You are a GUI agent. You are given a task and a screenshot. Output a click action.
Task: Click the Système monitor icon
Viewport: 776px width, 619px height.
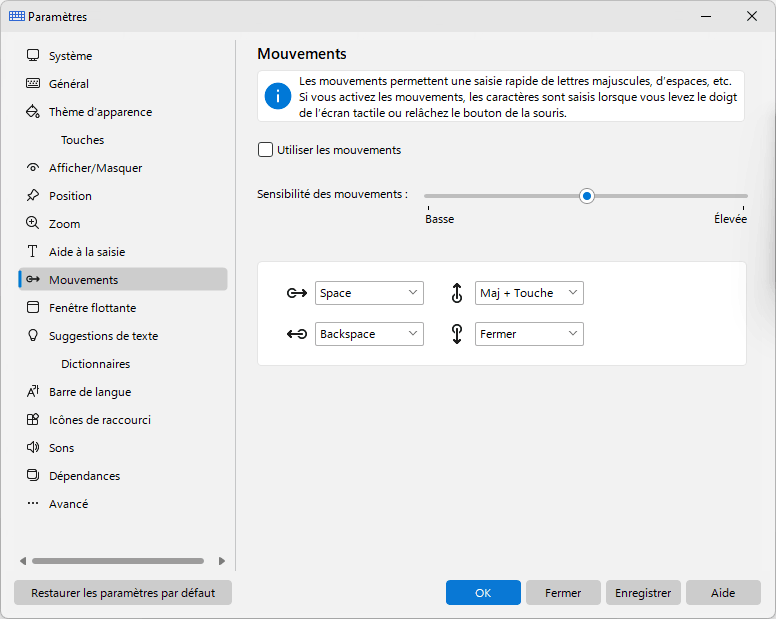tap(33, 55)
